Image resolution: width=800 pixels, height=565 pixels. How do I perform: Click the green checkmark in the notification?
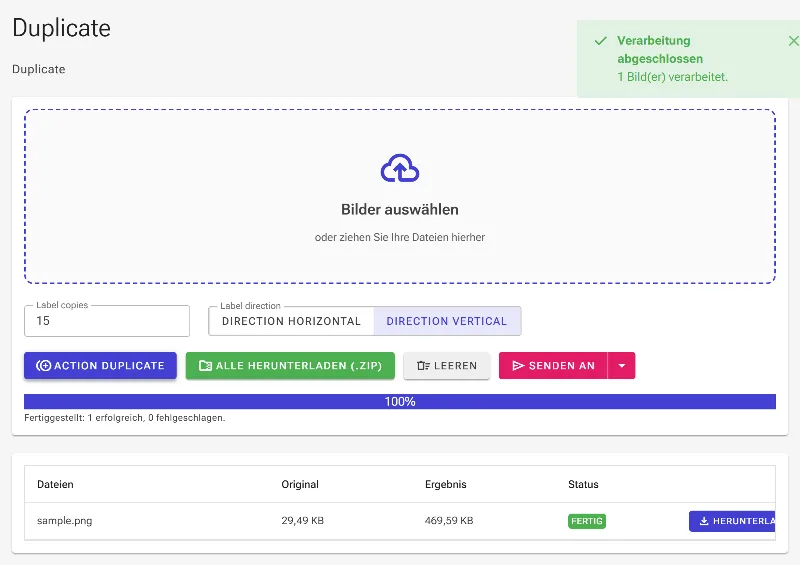point(601,41)
